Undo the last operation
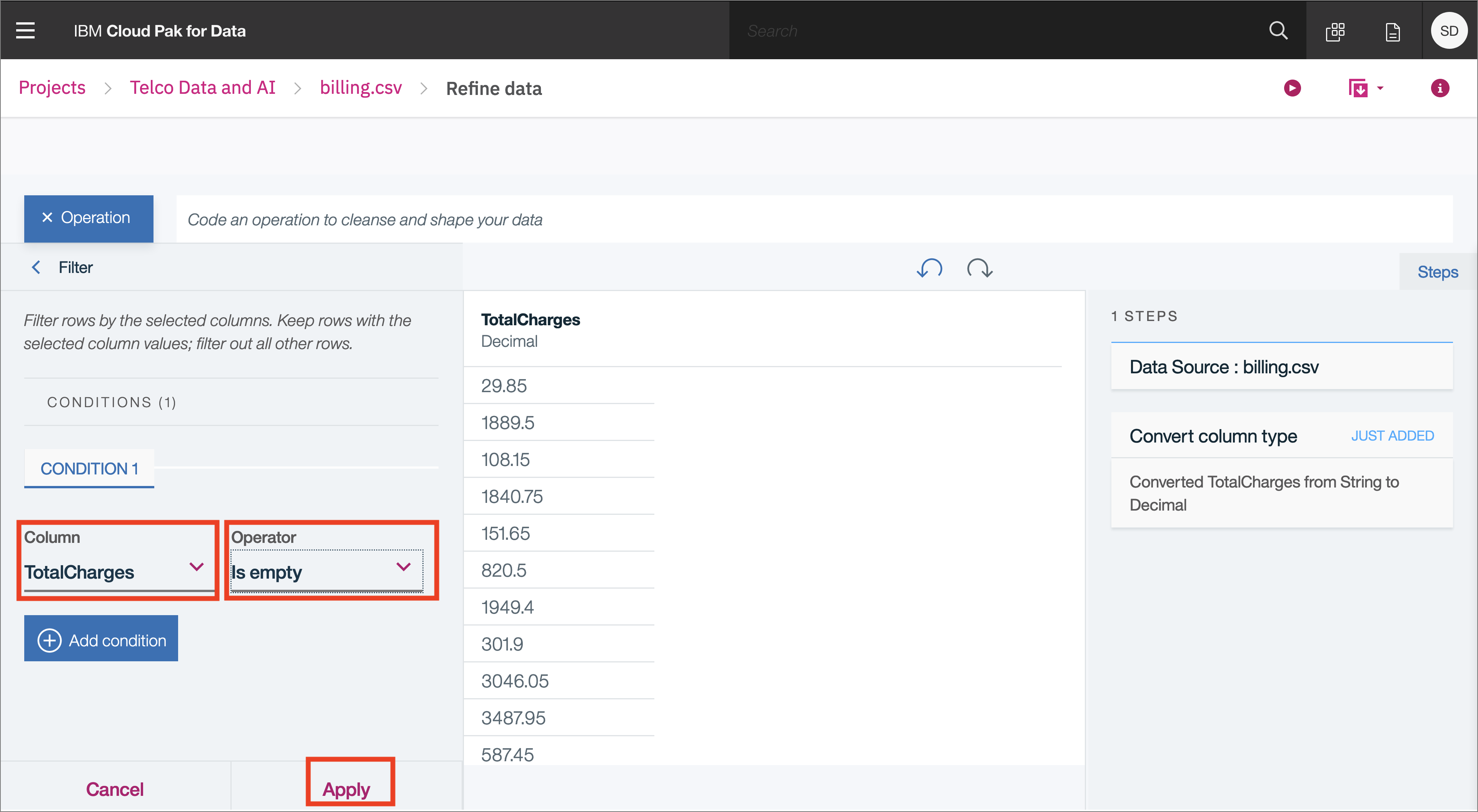This screenshot has width=1478, height=812. tap(929, 268)
